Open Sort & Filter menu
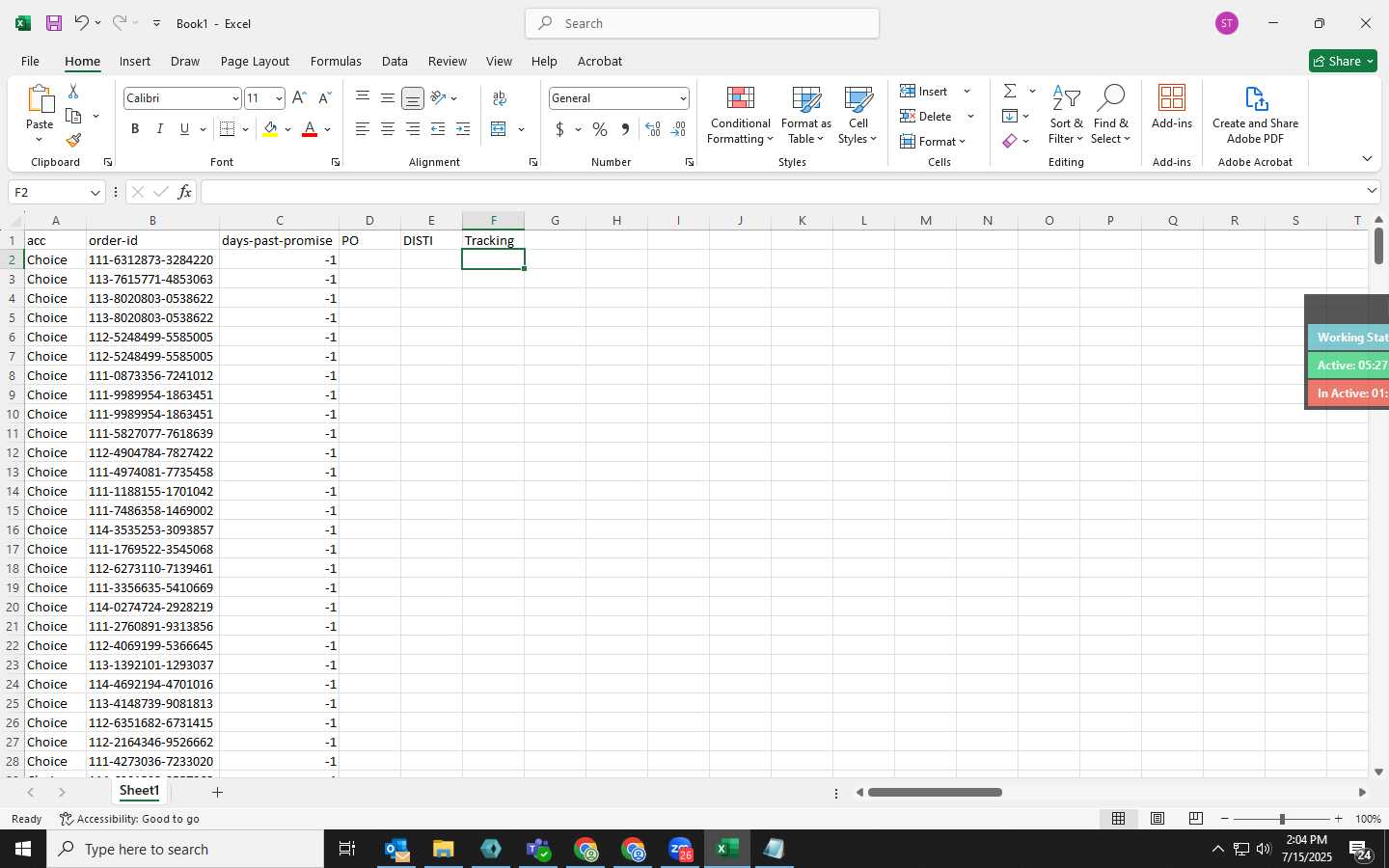Screen dimensions: 1389x868 [x=1066, y=116]
